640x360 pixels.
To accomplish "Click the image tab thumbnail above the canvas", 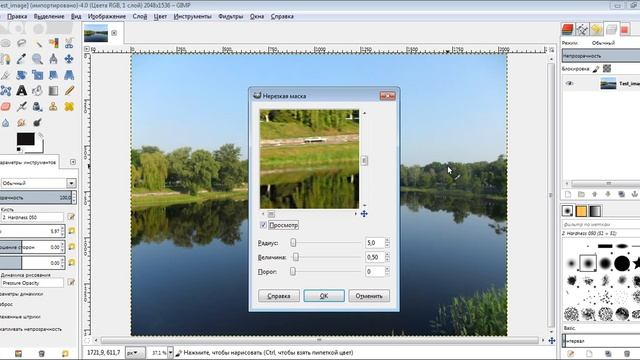I will click(96, 33).
